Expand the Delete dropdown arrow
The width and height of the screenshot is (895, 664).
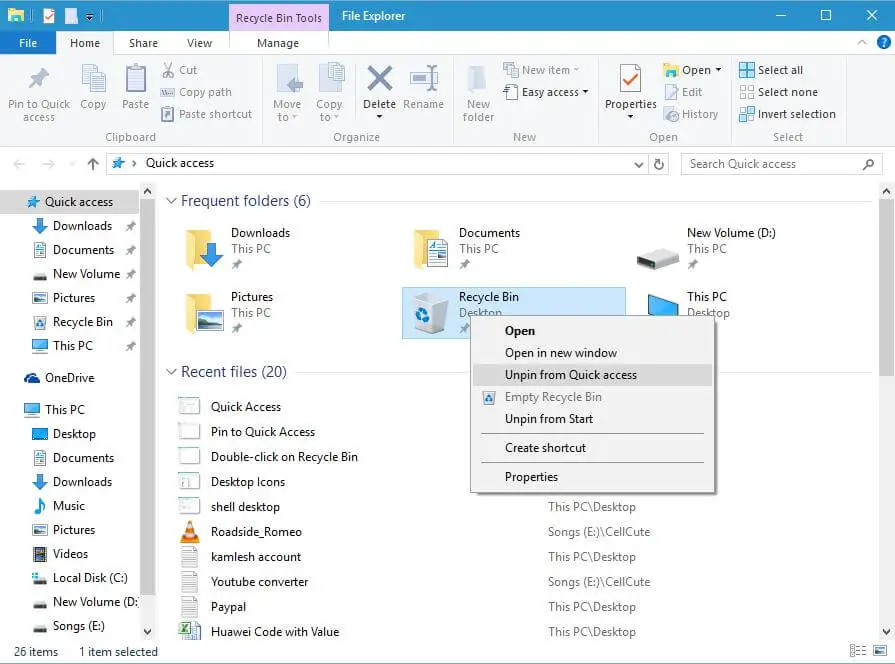click(x=380, y=117)
